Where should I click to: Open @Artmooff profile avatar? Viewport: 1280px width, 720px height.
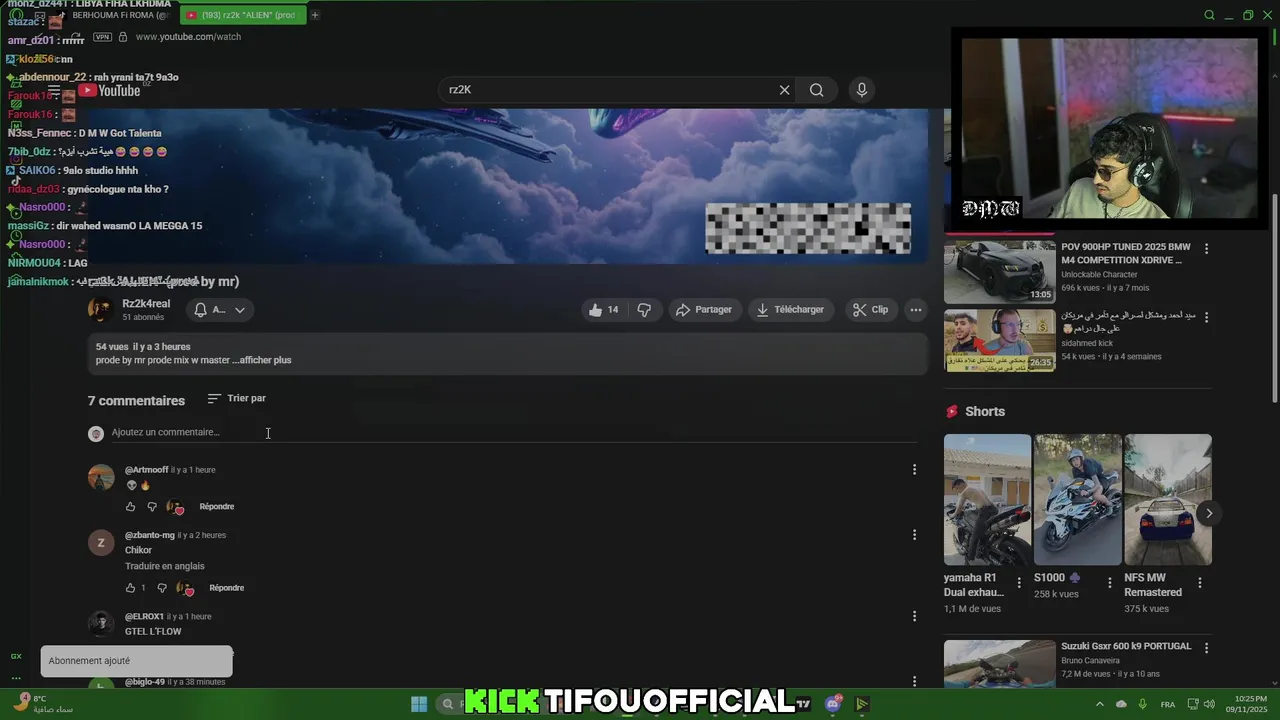(x=101, y=478)
